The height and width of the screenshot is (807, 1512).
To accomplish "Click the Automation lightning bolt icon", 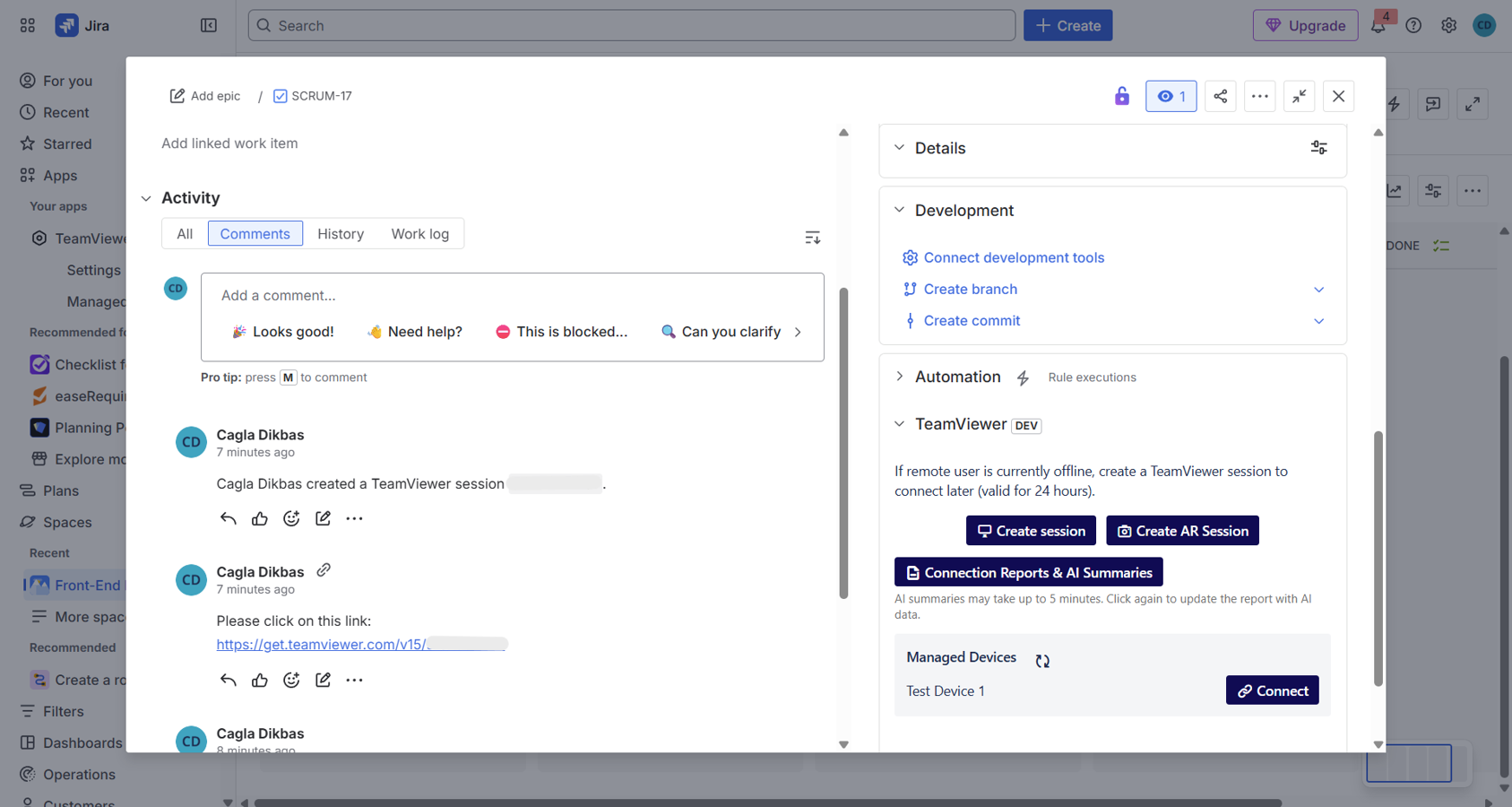I will 1023,378.
